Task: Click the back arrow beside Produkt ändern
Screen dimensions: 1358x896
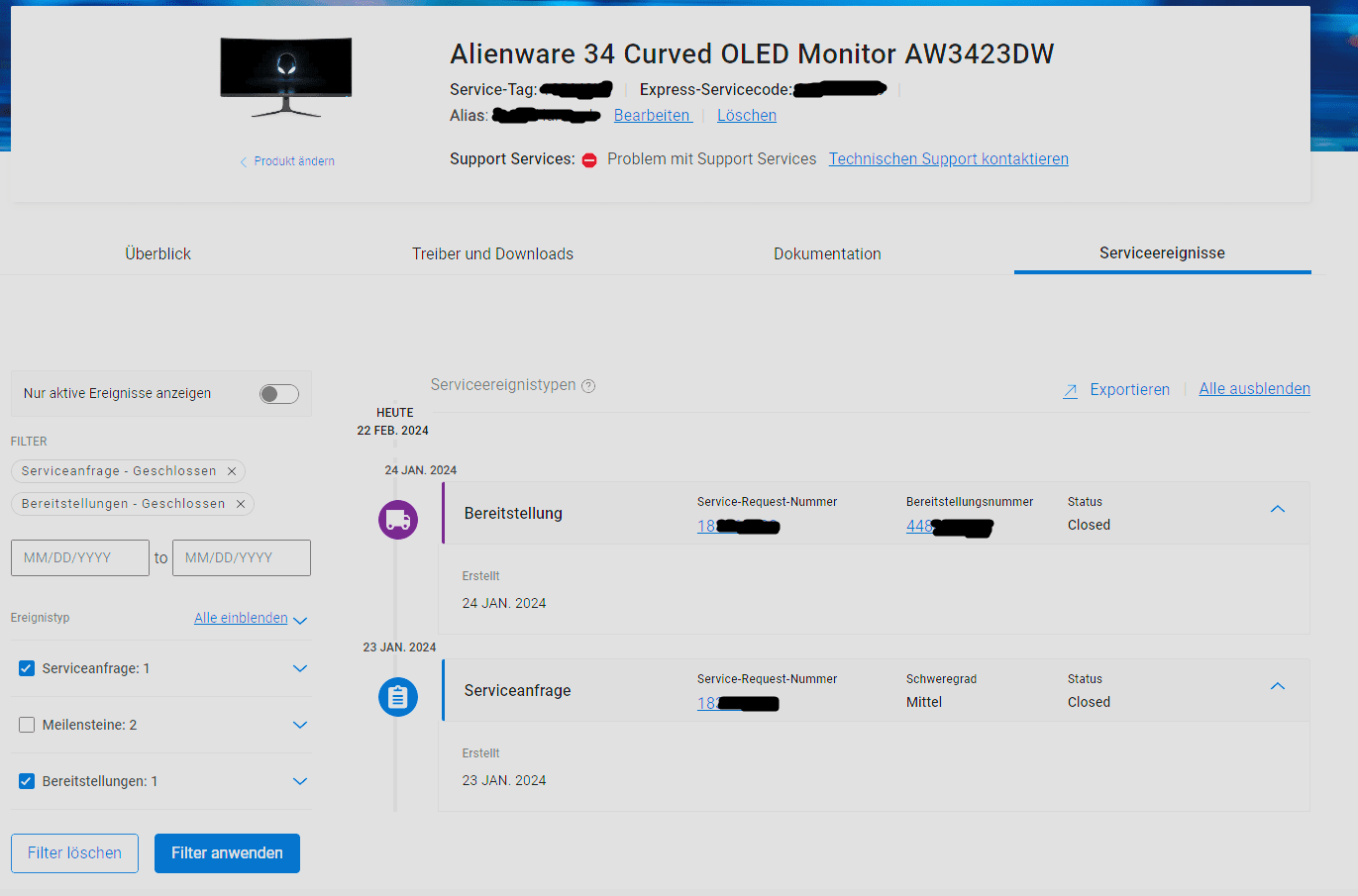Action: click(x=244, y=161)
